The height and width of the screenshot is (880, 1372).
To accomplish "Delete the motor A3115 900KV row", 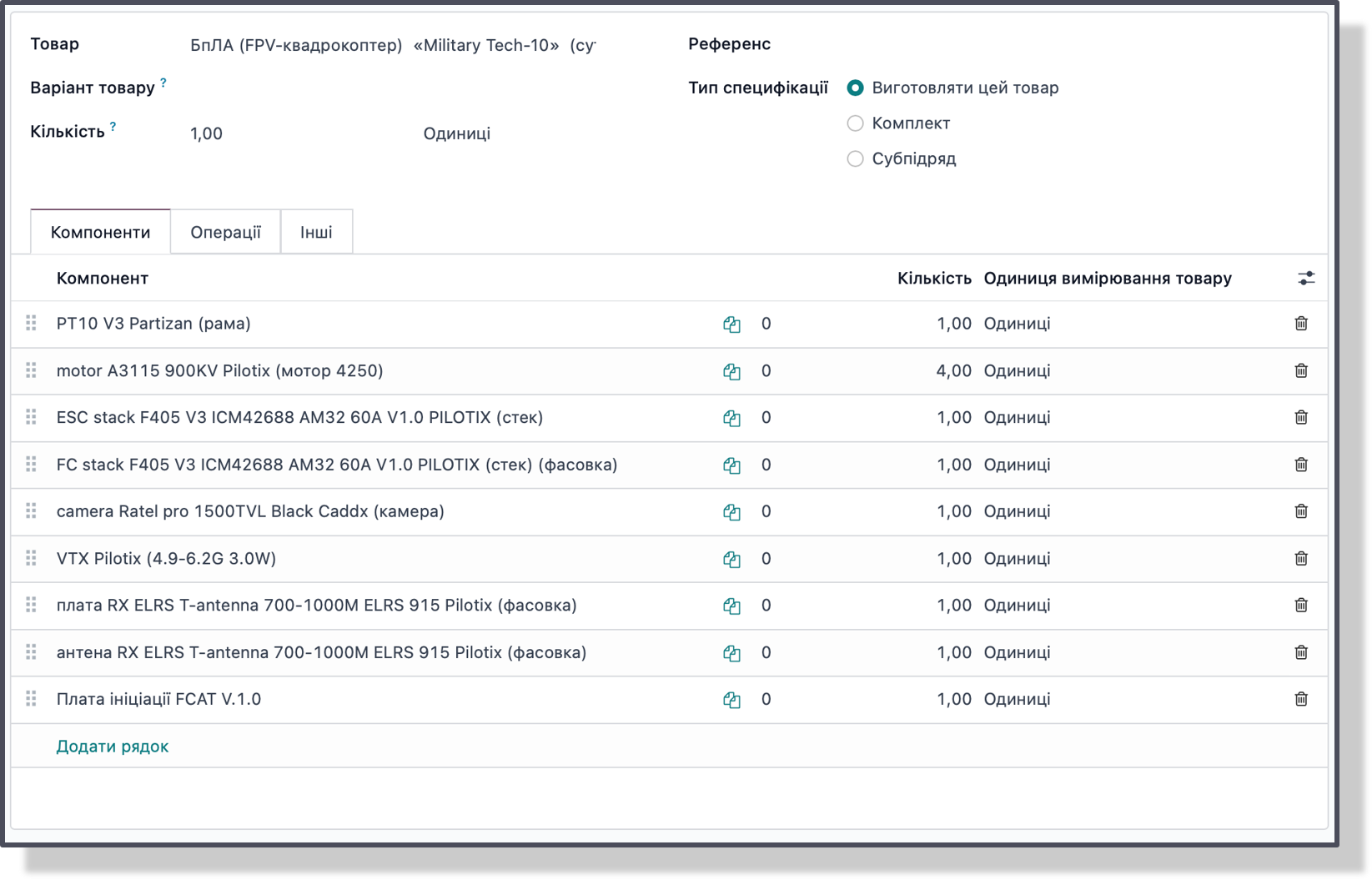I will [x=1300, y=370].
